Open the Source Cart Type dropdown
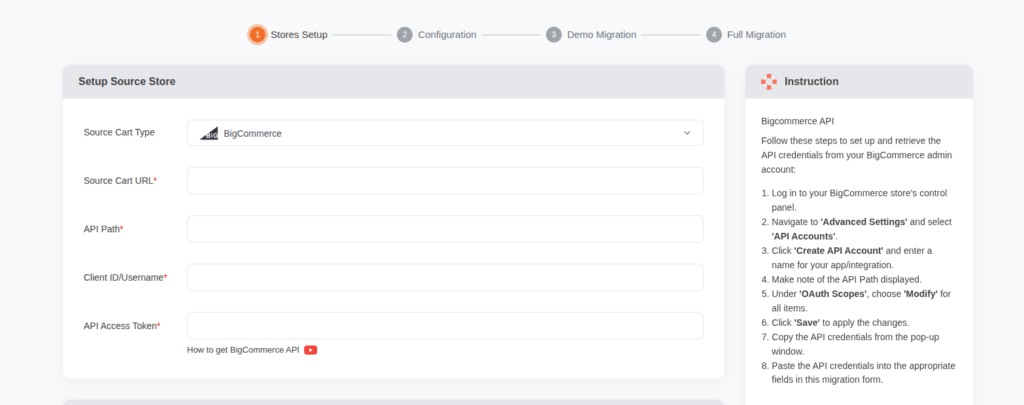This screenshot has height=405, width=1024. [x=445, y=133]
